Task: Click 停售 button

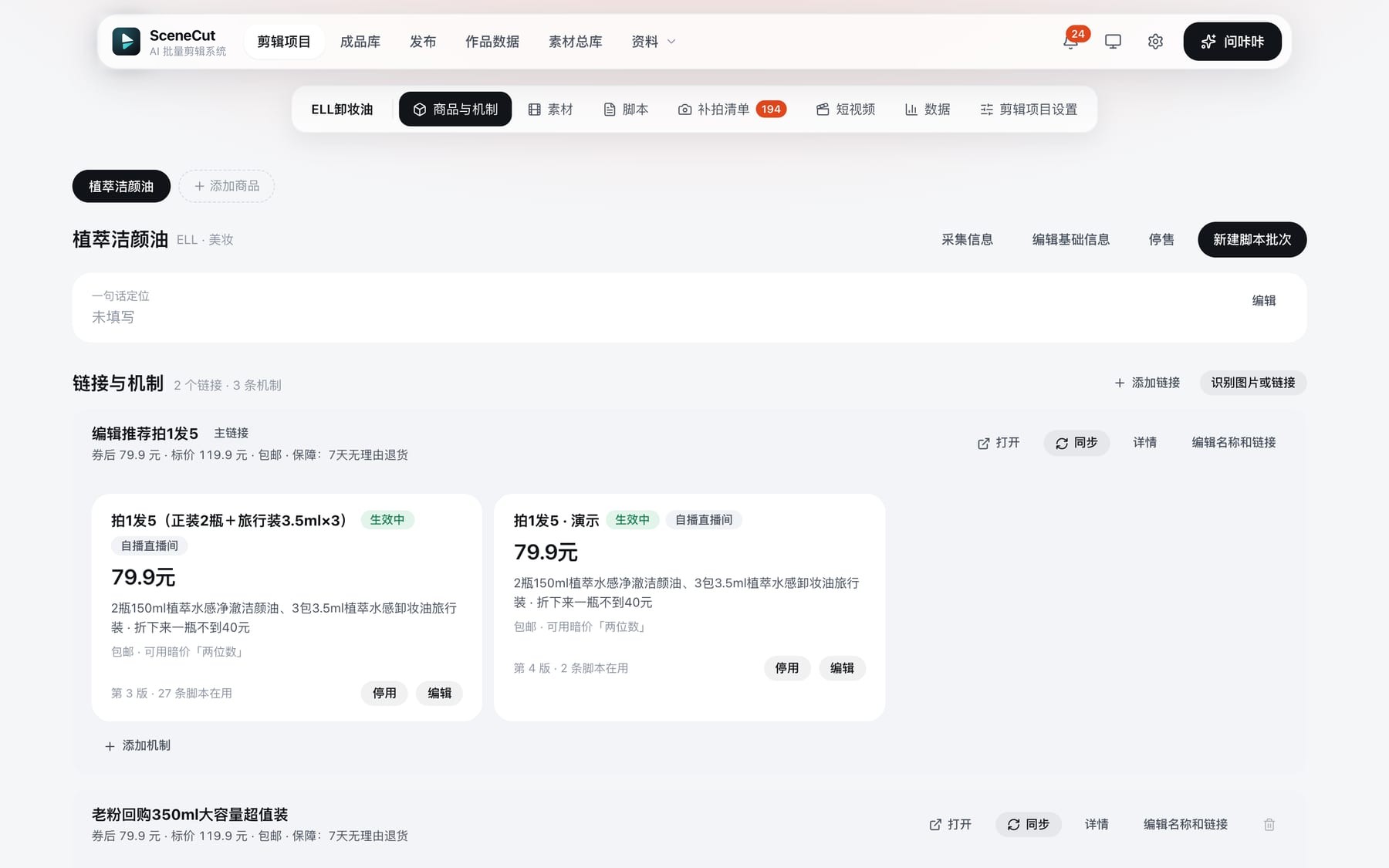Action: point(1161,240)
